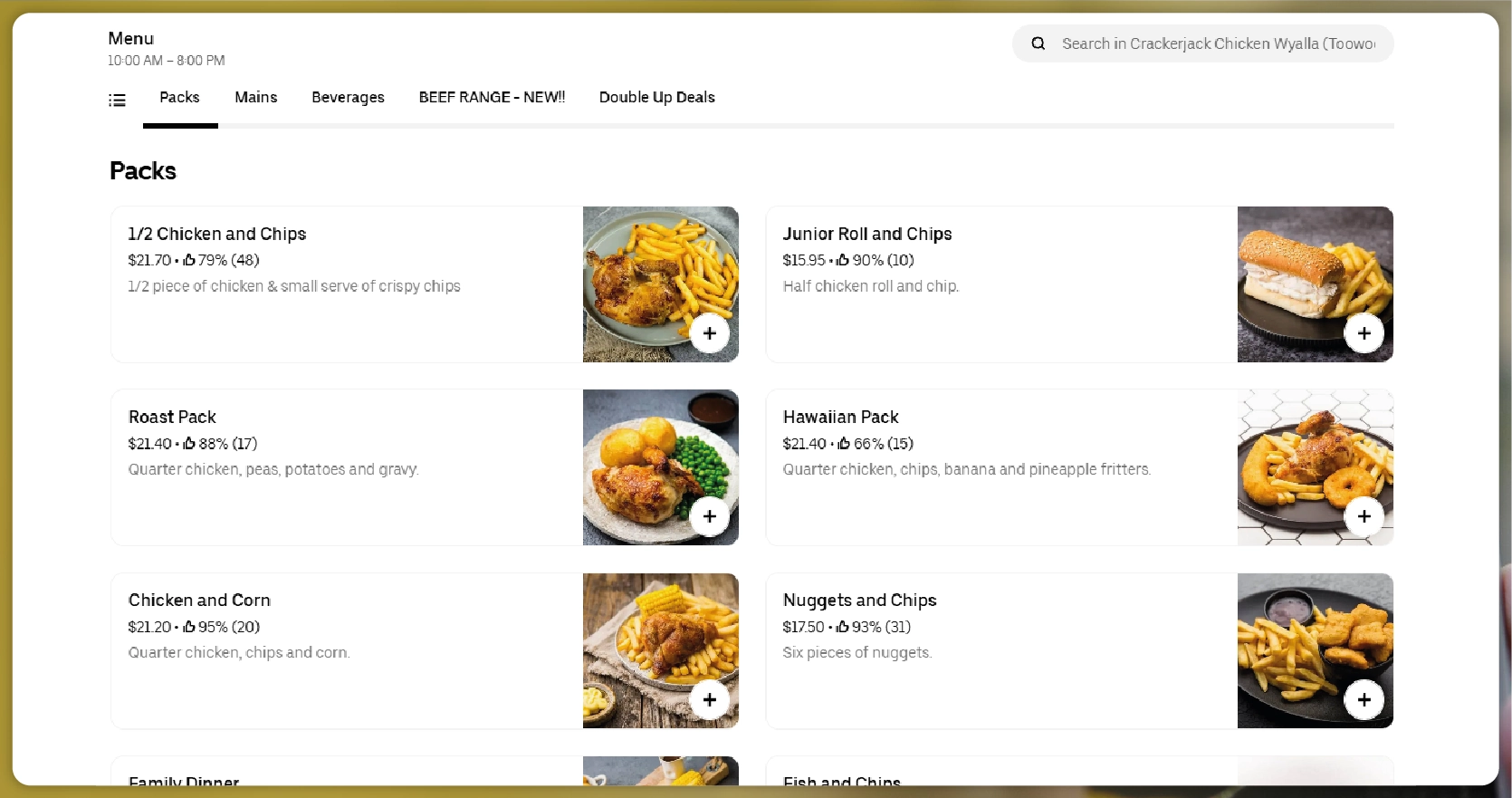Viewport: 1512px width, 798px height.
Task: Open the Nuggets and Chips item title
Action: pyautogui.click(x=859, y=600)
